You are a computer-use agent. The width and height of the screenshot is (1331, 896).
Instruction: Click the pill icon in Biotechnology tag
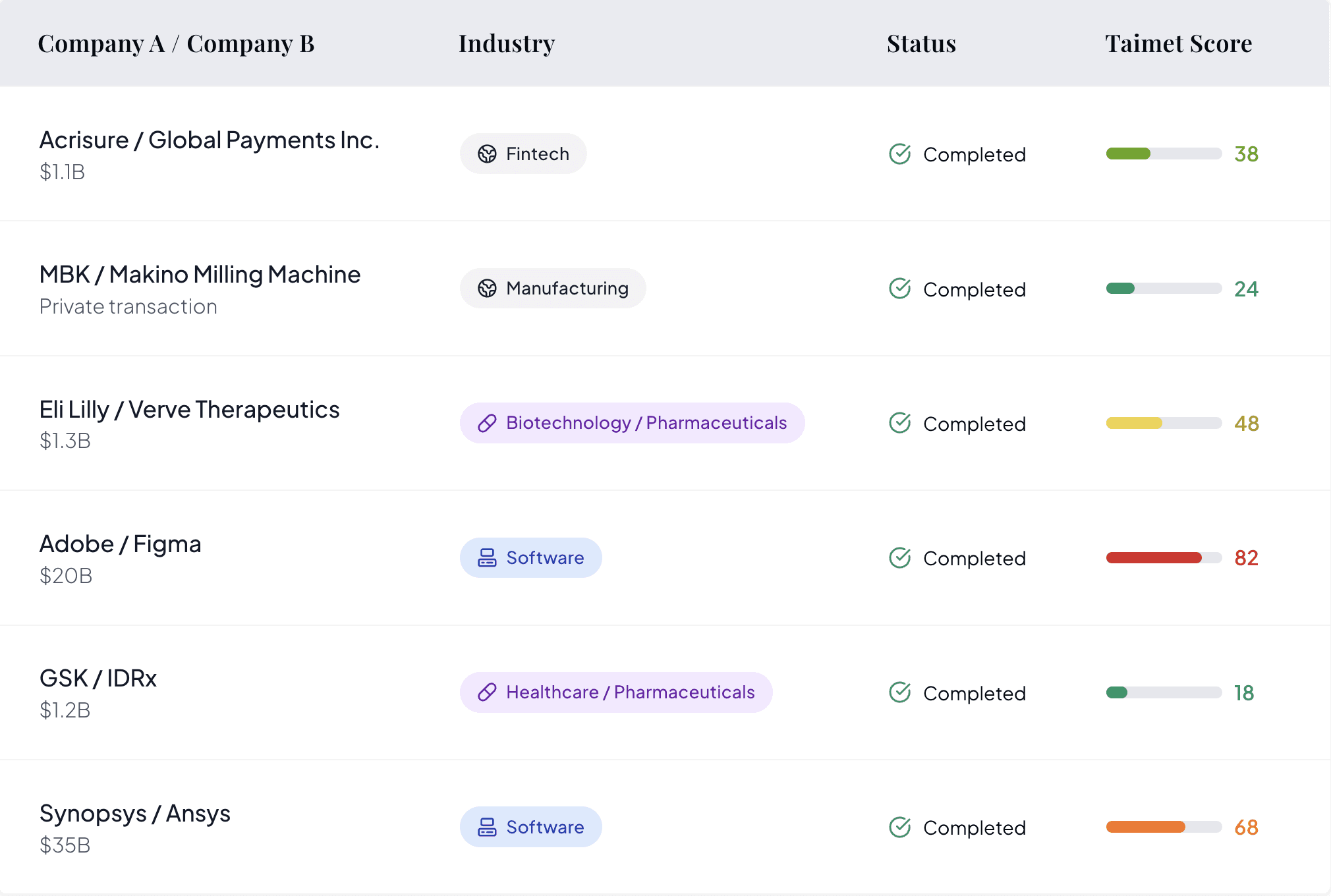coord(487,423)
